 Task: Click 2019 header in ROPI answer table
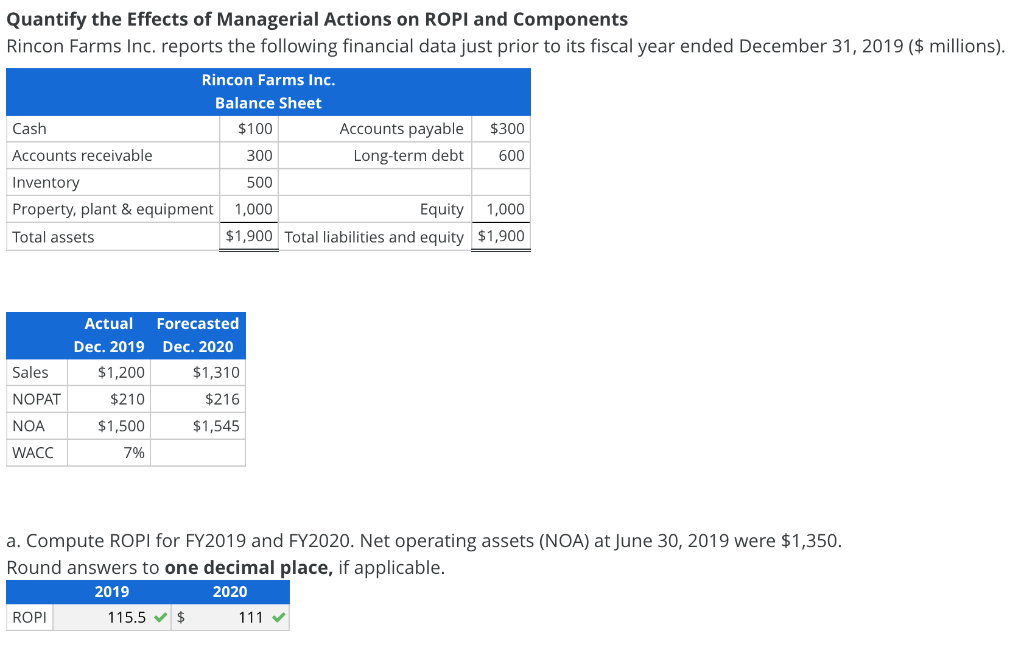(x=112, y=592)
